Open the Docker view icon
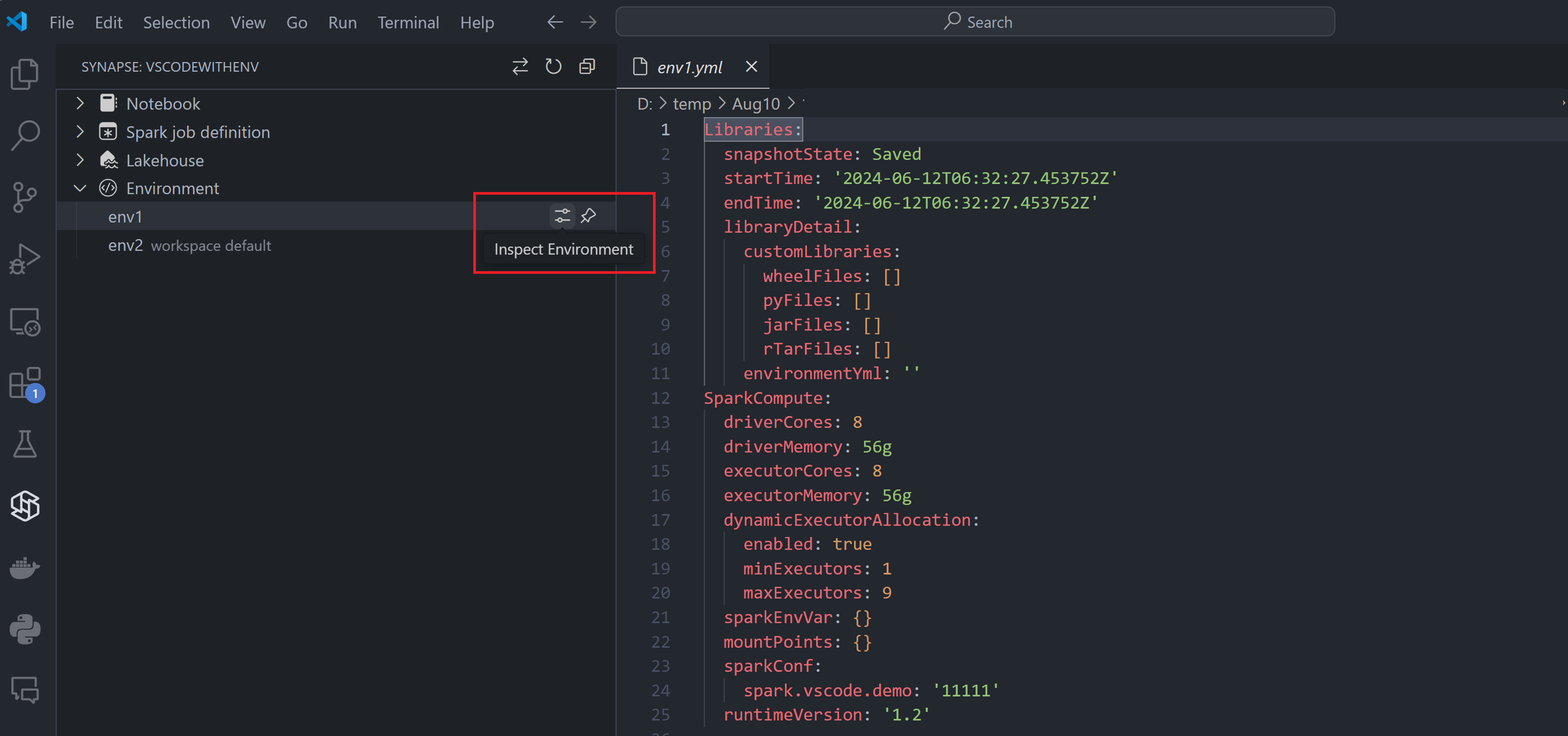The width and height of the screenshot is (1568, 736). [x=25, y=568]
